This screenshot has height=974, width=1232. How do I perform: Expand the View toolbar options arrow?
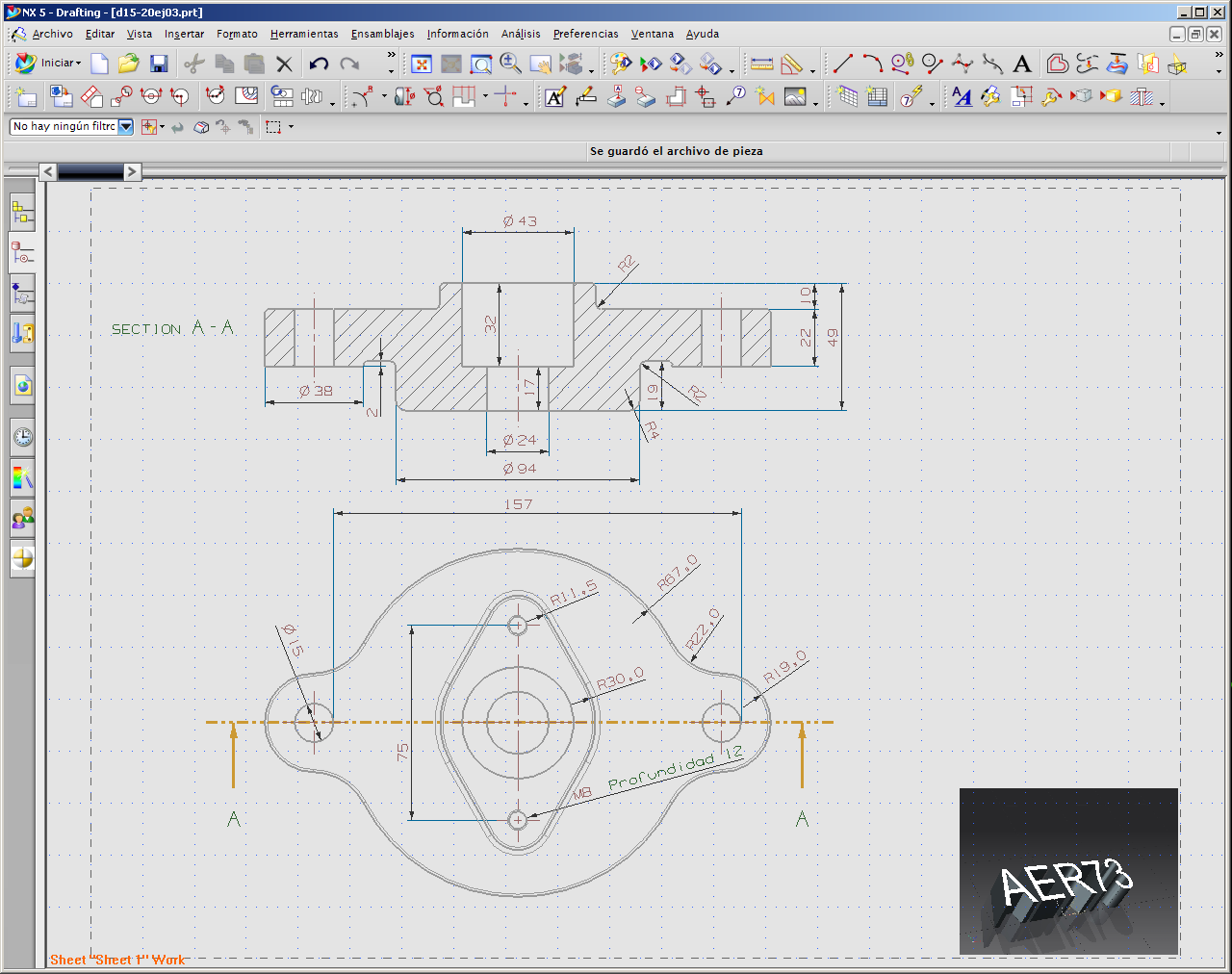point(592,70)
